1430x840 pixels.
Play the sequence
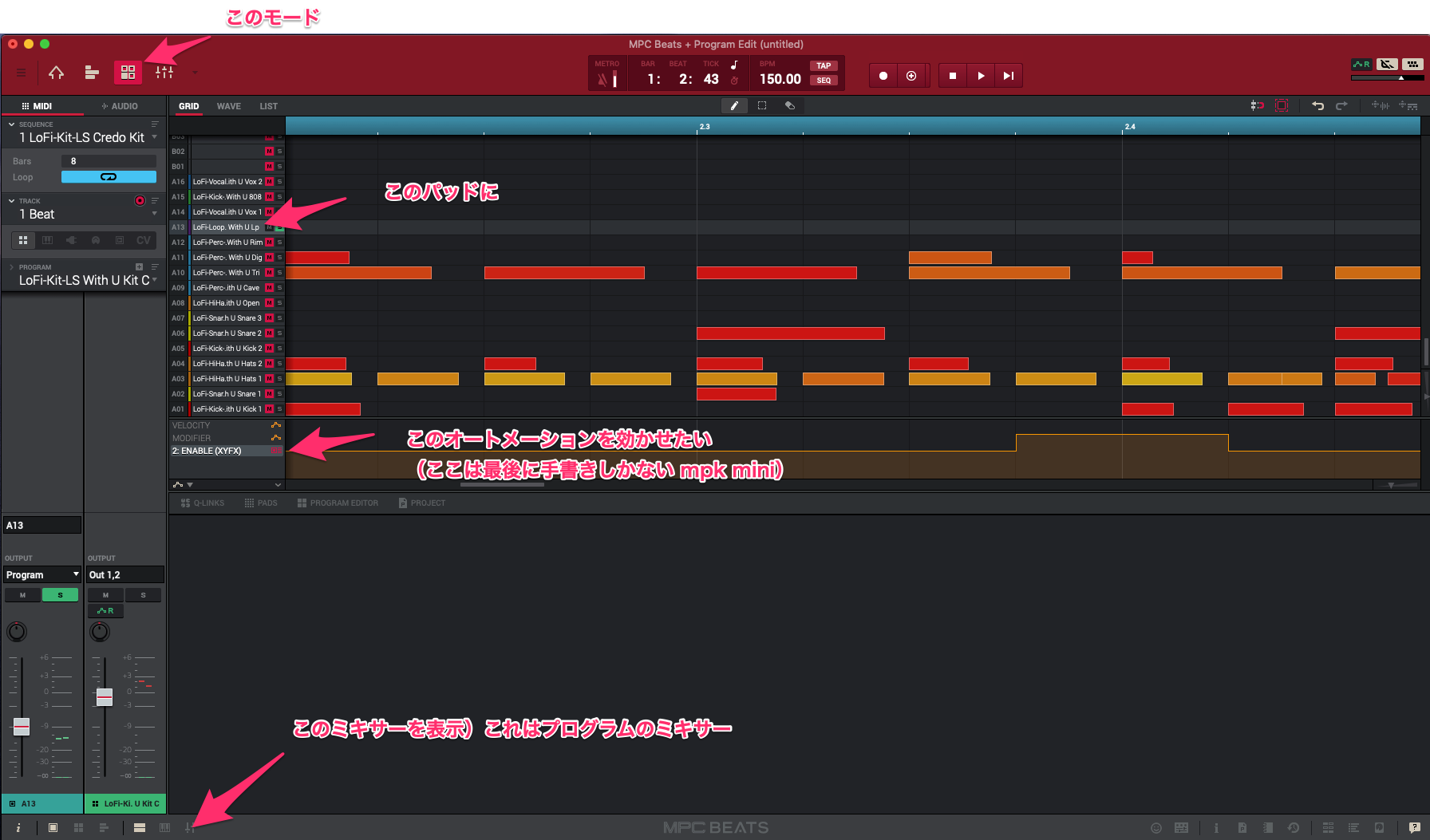click(x=981, y=76)
